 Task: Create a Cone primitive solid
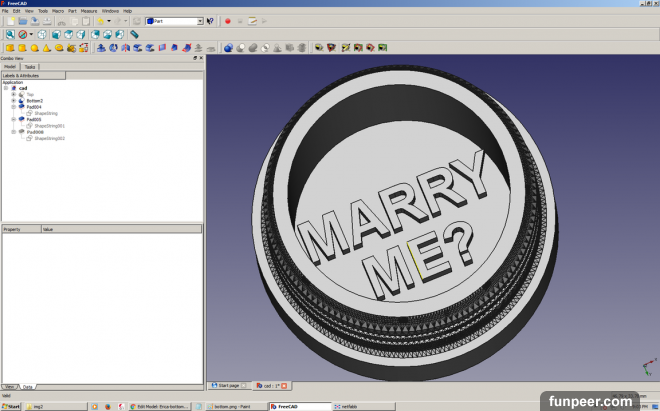(47, 47)
